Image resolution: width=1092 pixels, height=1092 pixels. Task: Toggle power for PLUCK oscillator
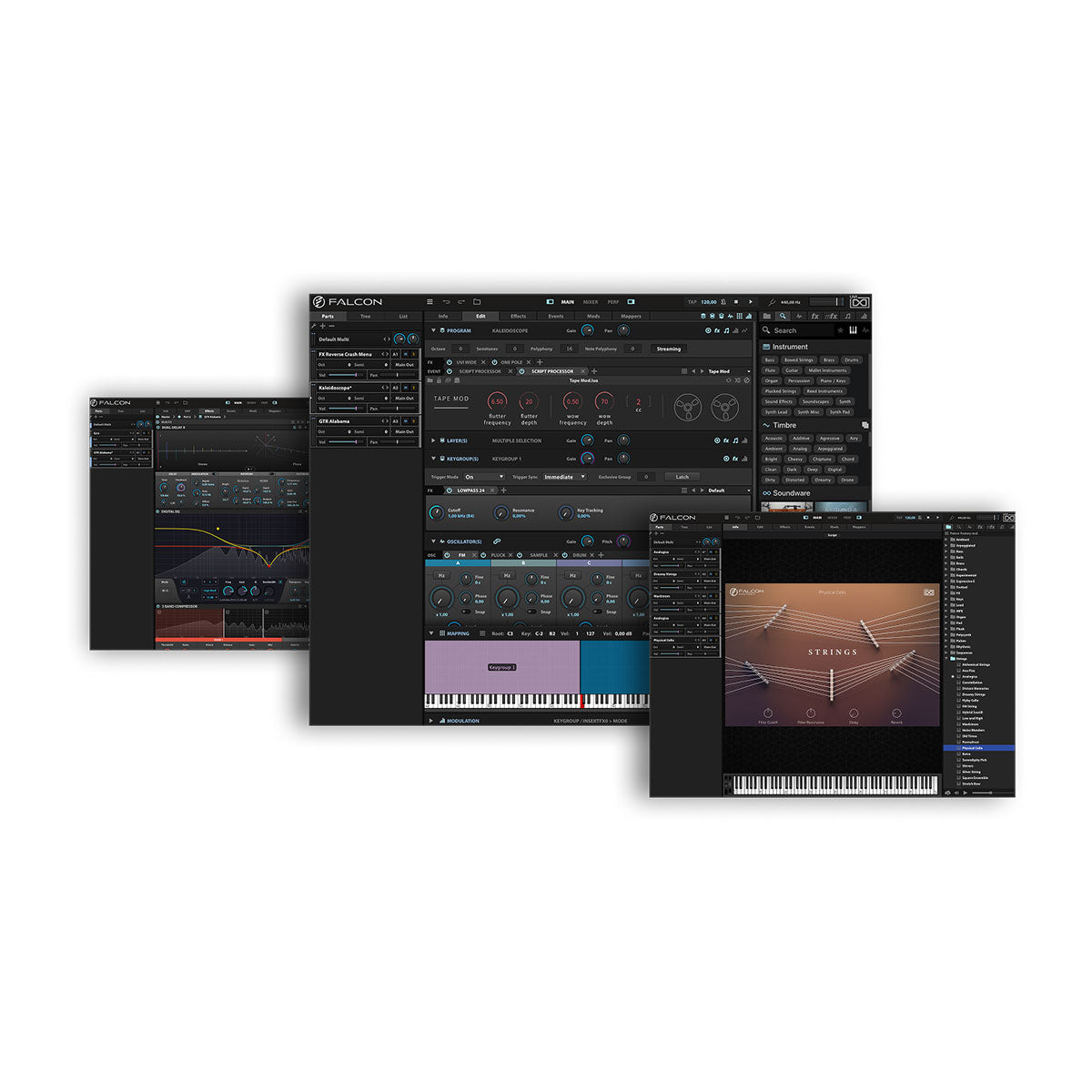point(483,554)
